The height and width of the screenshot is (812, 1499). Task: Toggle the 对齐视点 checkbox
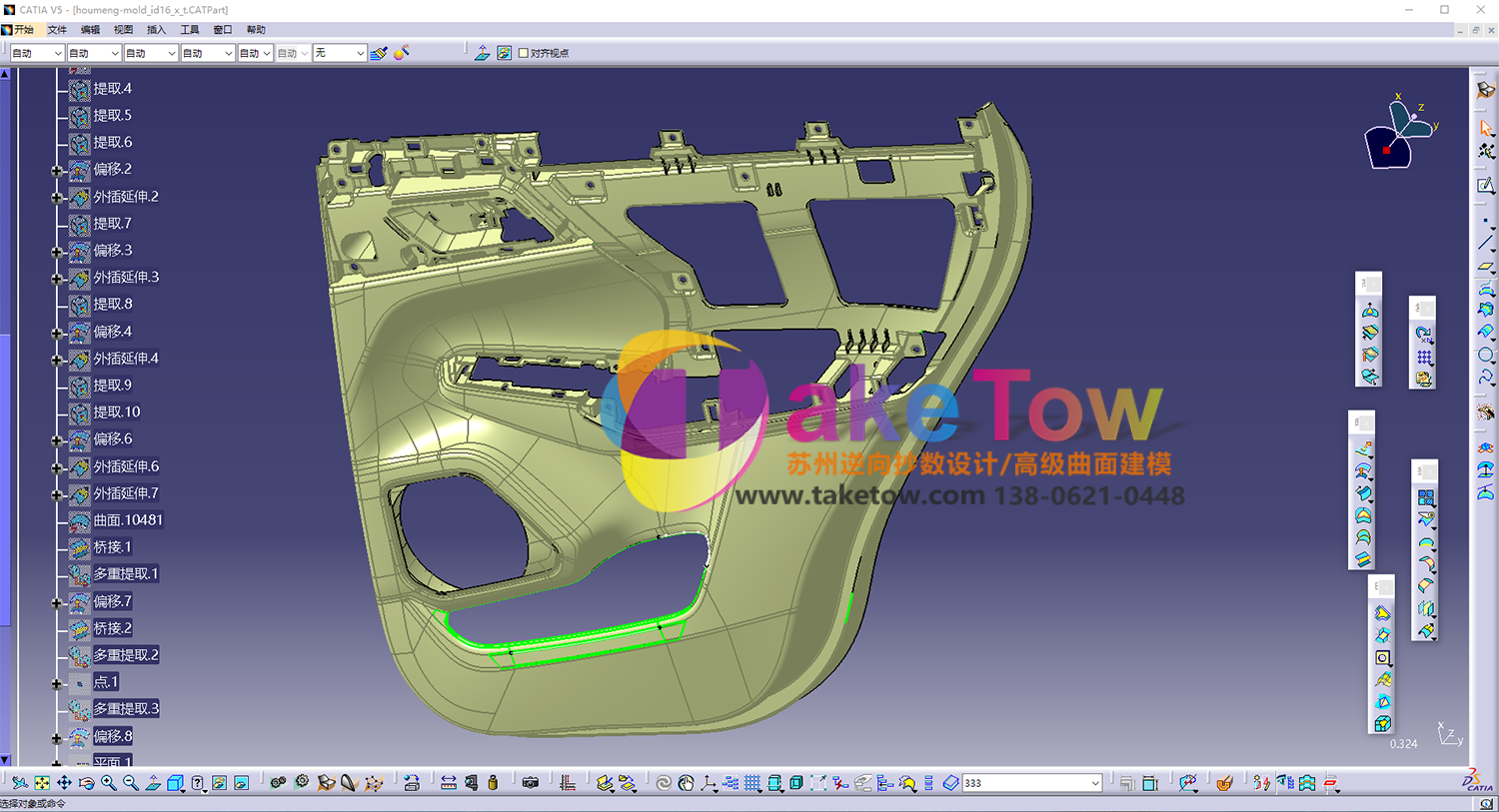pyautogui.click(x=523, y=53)
